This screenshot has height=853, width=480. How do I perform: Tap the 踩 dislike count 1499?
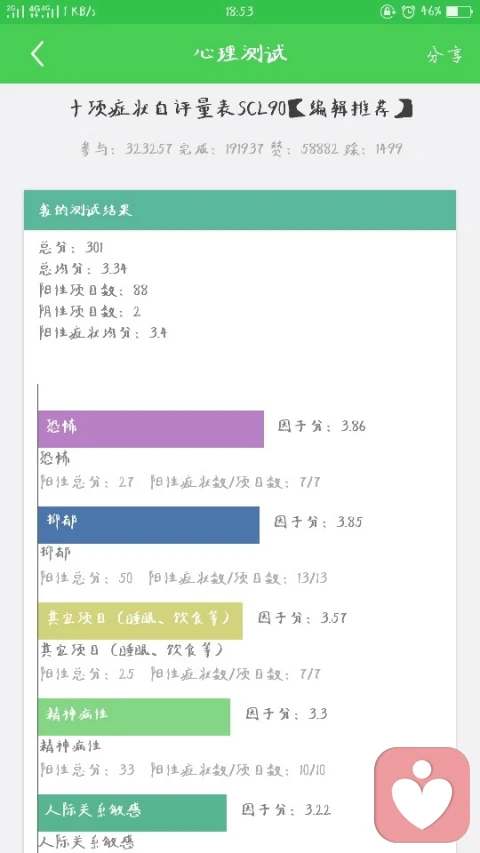tap(373, 149)
